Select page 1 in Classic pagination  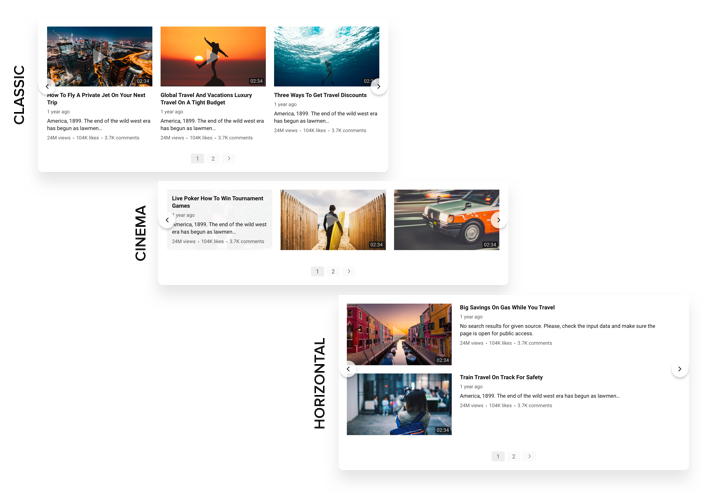(197, 158)
